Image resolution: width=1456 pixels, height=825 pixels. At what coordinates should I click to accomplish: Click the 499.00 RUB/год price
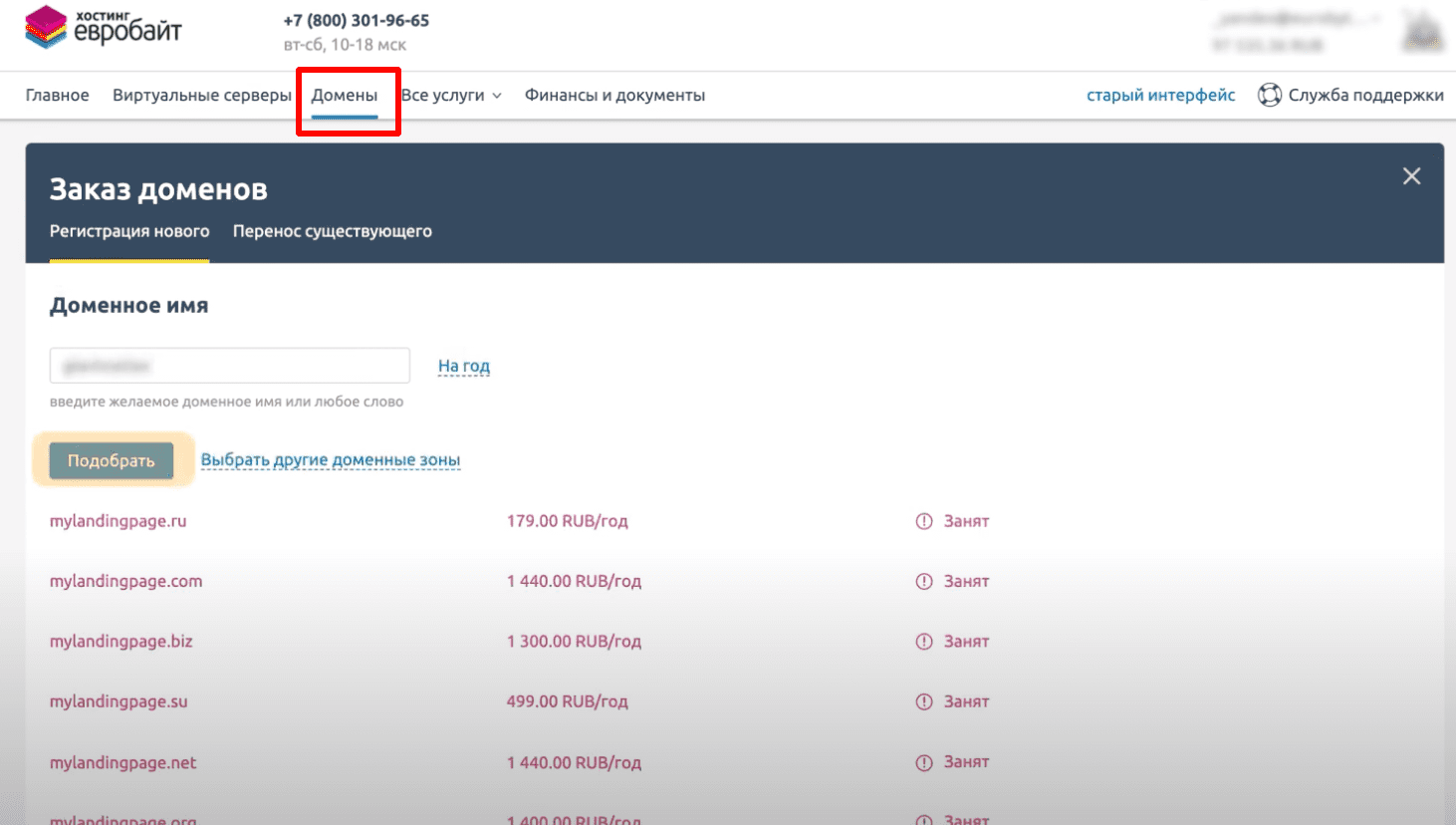[x=568, y=701]
